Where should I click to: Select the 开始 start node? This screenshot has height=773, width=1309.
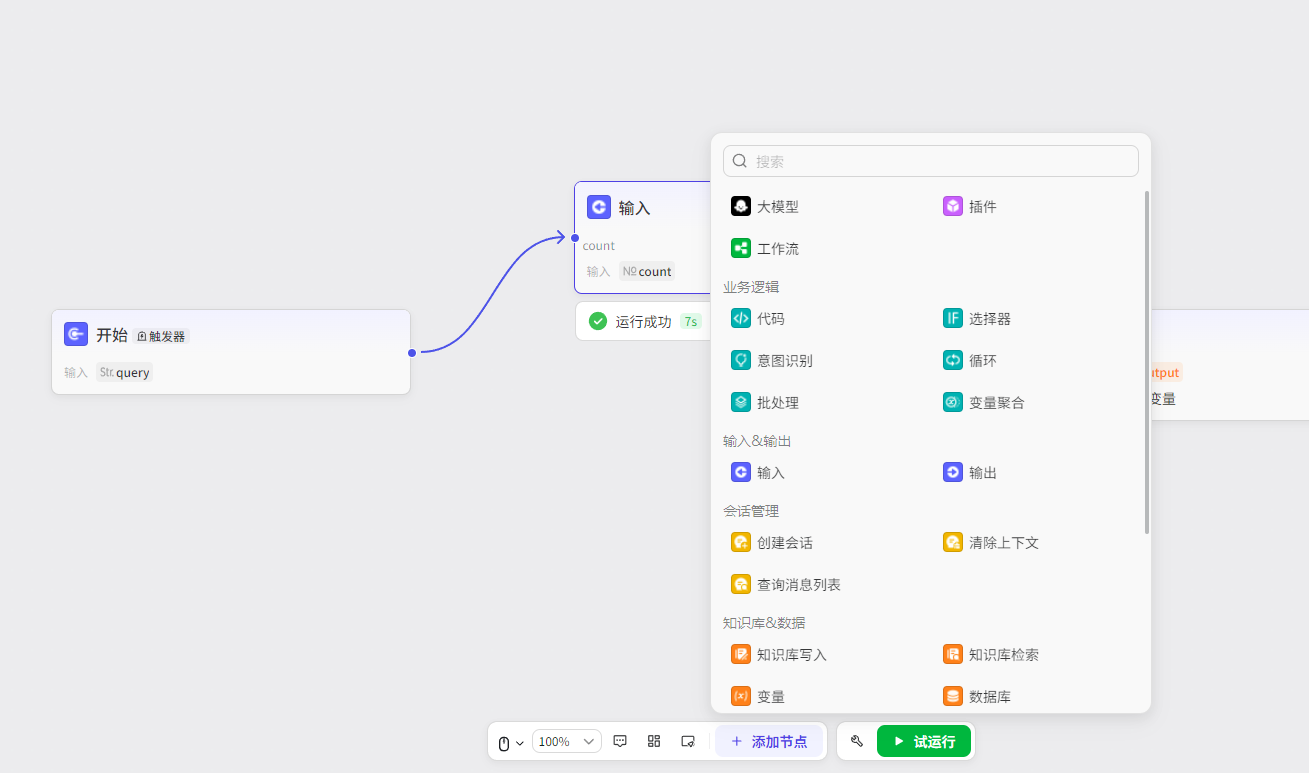pyautogui.click(x=231, y=351)
